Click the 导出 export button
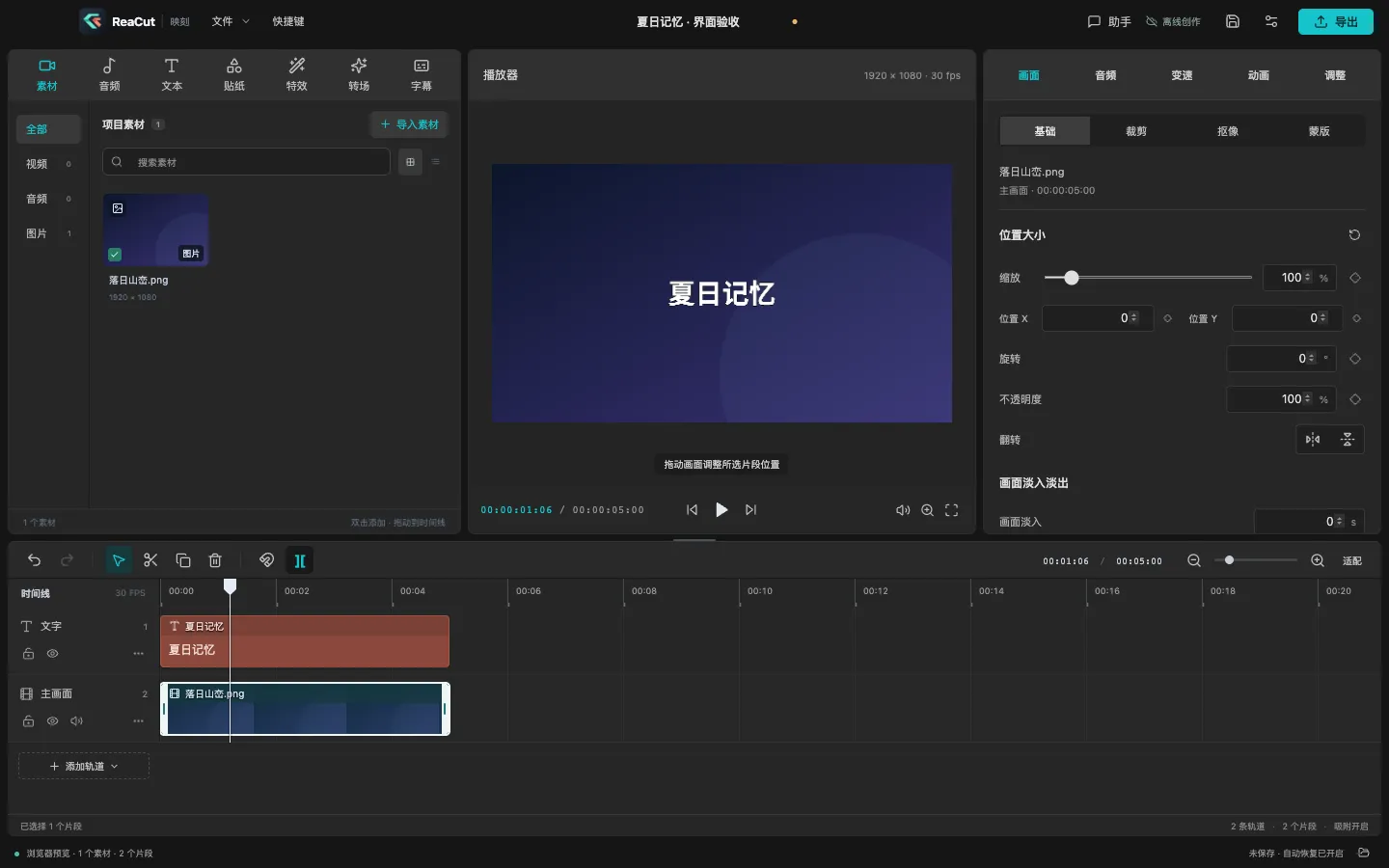This screenshot has height=868, width=1389. [1336, 21]
